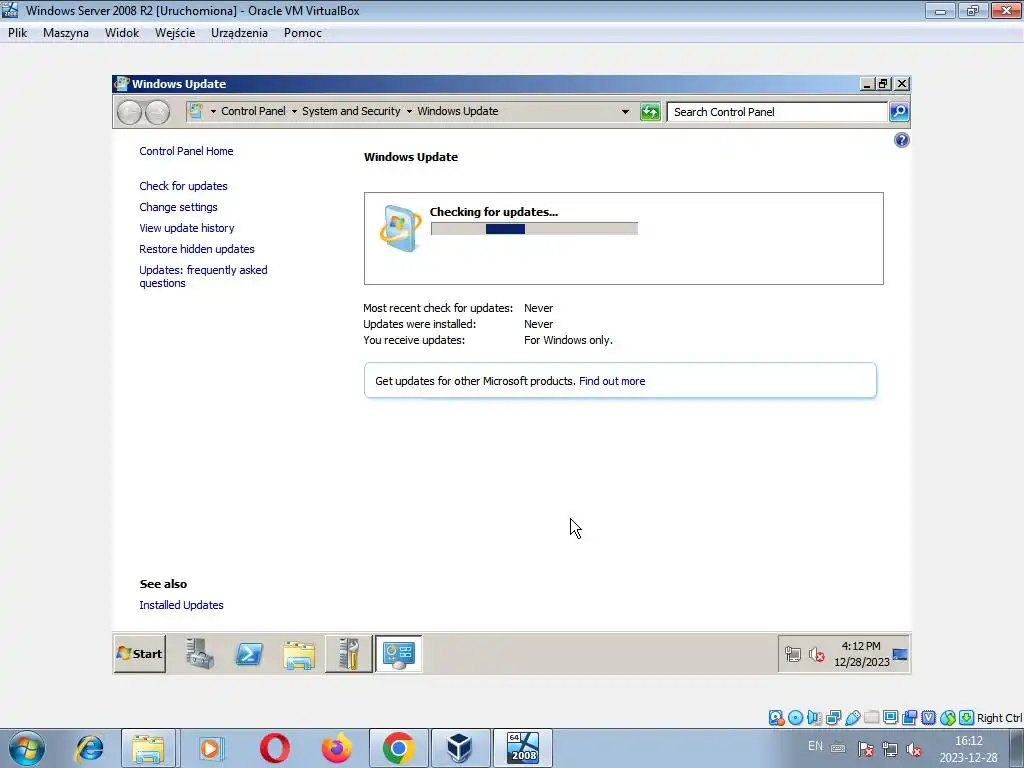This screenshot has width=1024, height=768.
Task: Click VirtualBox optical drive indicator
Action: 795,718
